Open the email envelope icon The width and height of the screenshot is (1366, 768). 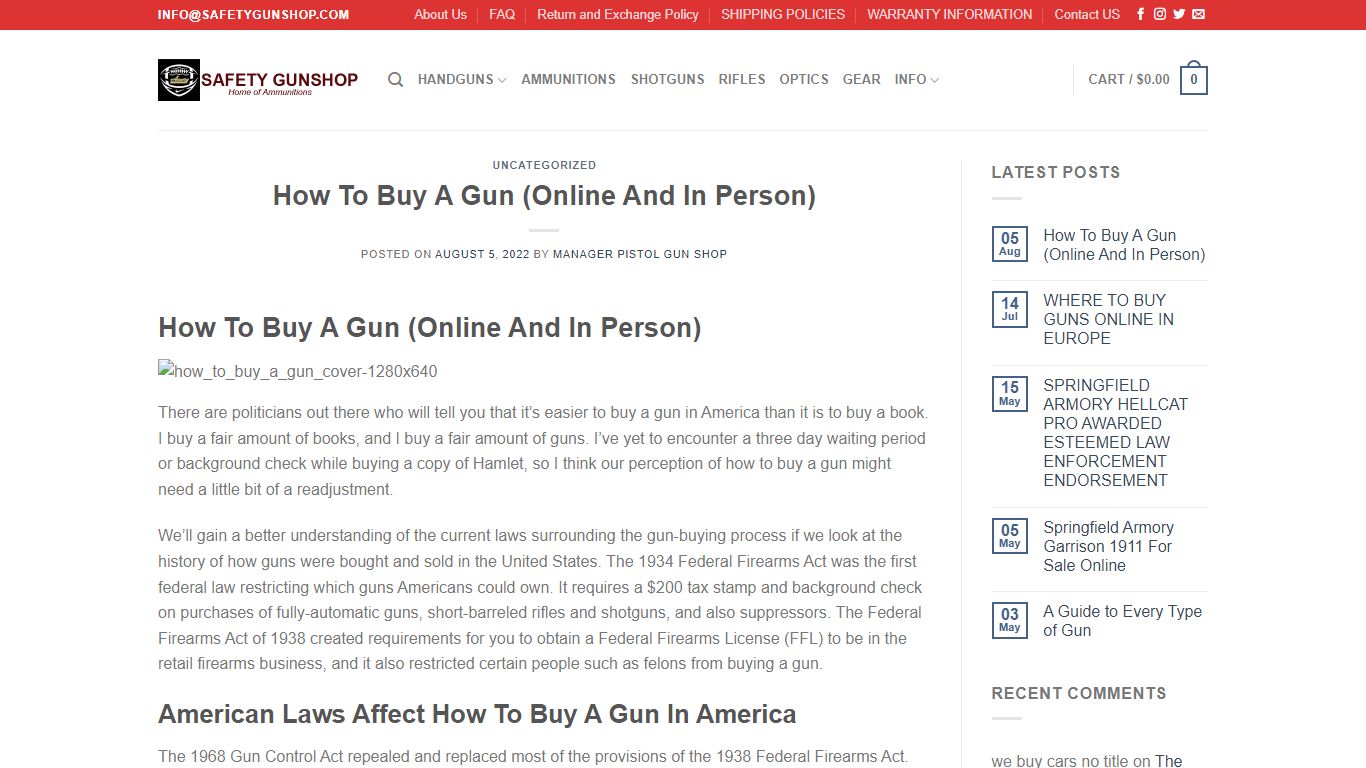(x=1198, y=14)
